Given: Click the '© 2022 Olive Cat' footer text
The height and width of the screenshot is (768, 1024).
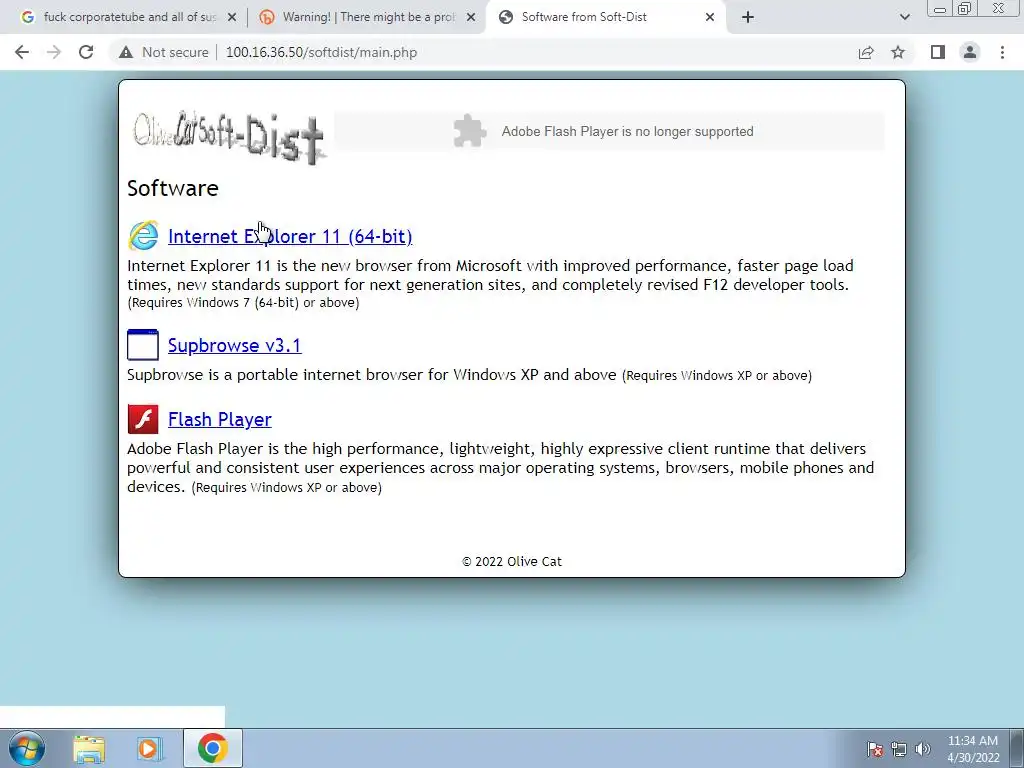Looking at the screenshot, I should [x=512, y=562].
